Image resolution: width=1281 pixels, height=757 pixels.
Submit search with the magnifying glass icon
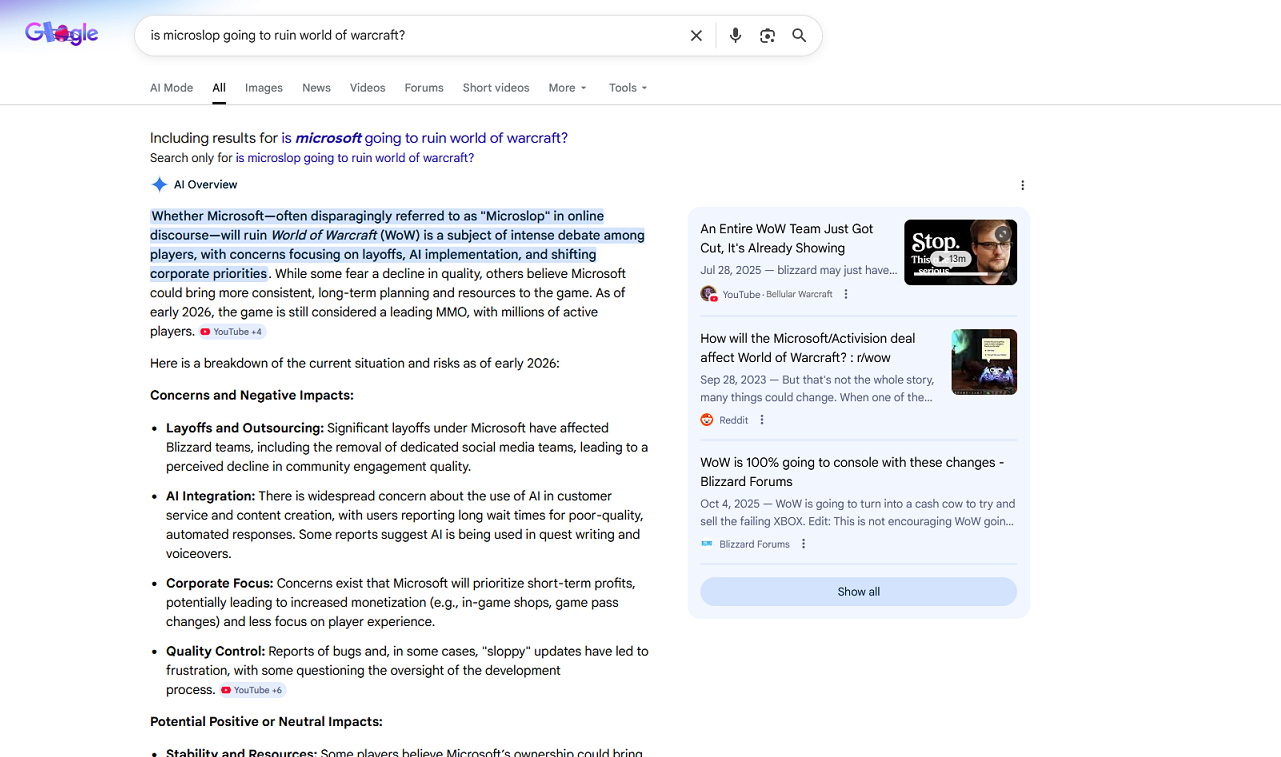(799, 36)
